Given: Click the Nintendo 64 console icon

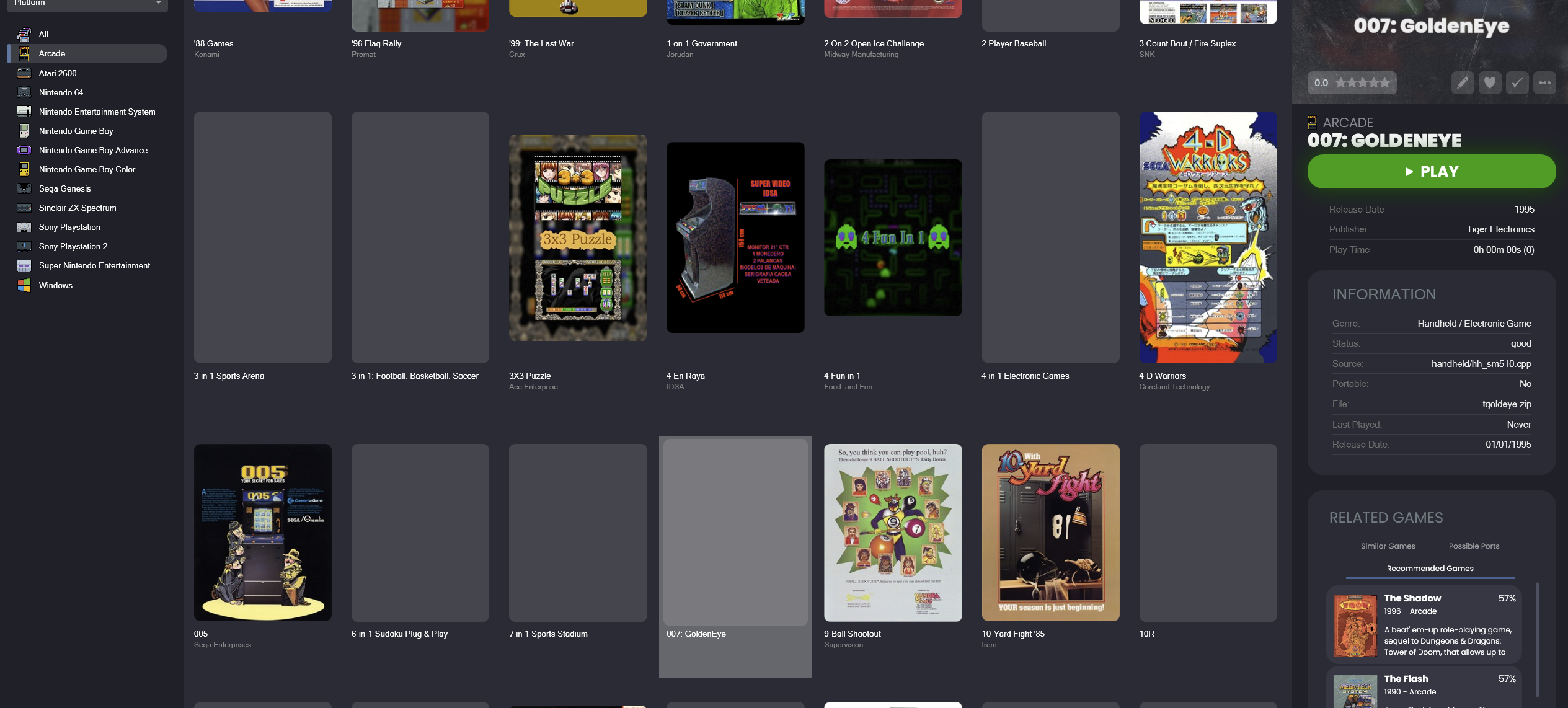Looking at the screenshot, I should (x=24, y=92).
